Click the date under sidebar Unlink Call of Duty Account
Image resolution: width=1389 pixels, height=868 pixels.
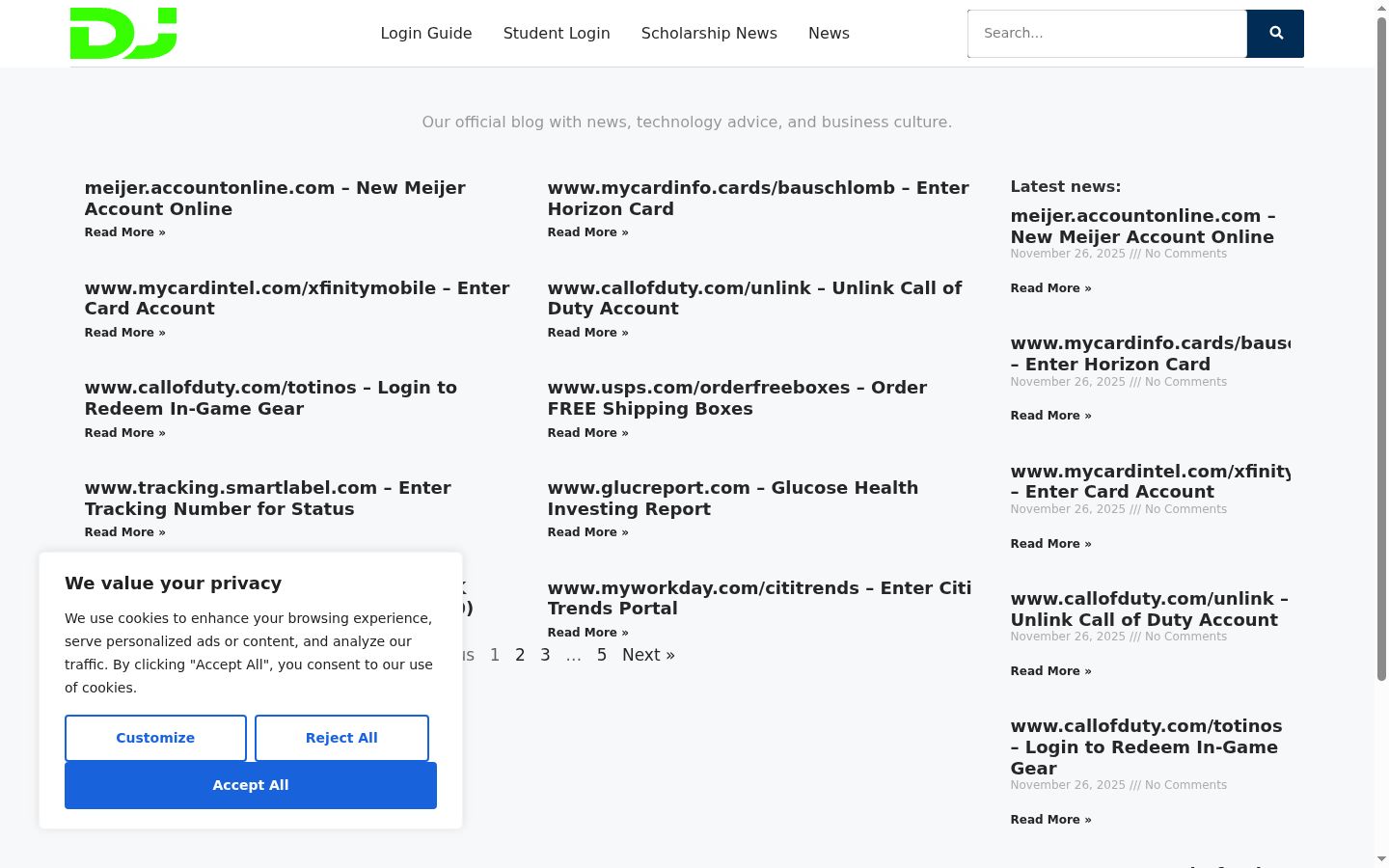pos(1068,637)
